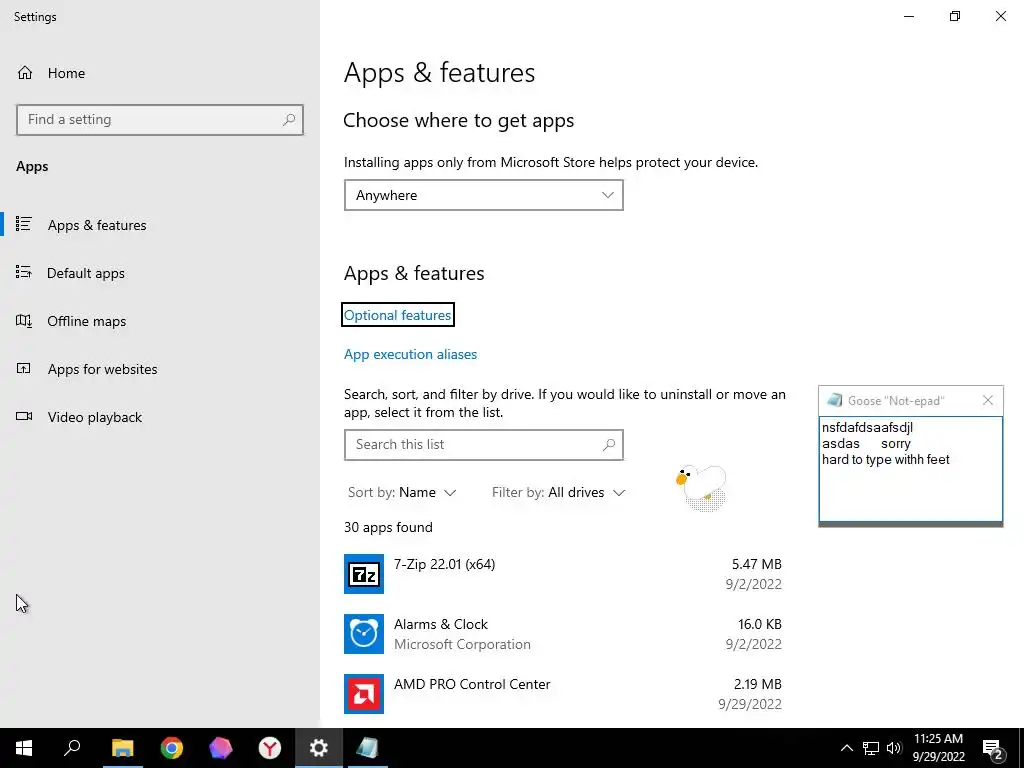This screenshot has width=1024, height=768.
Task: Click the Search this list field
Action: pos(483,445)
